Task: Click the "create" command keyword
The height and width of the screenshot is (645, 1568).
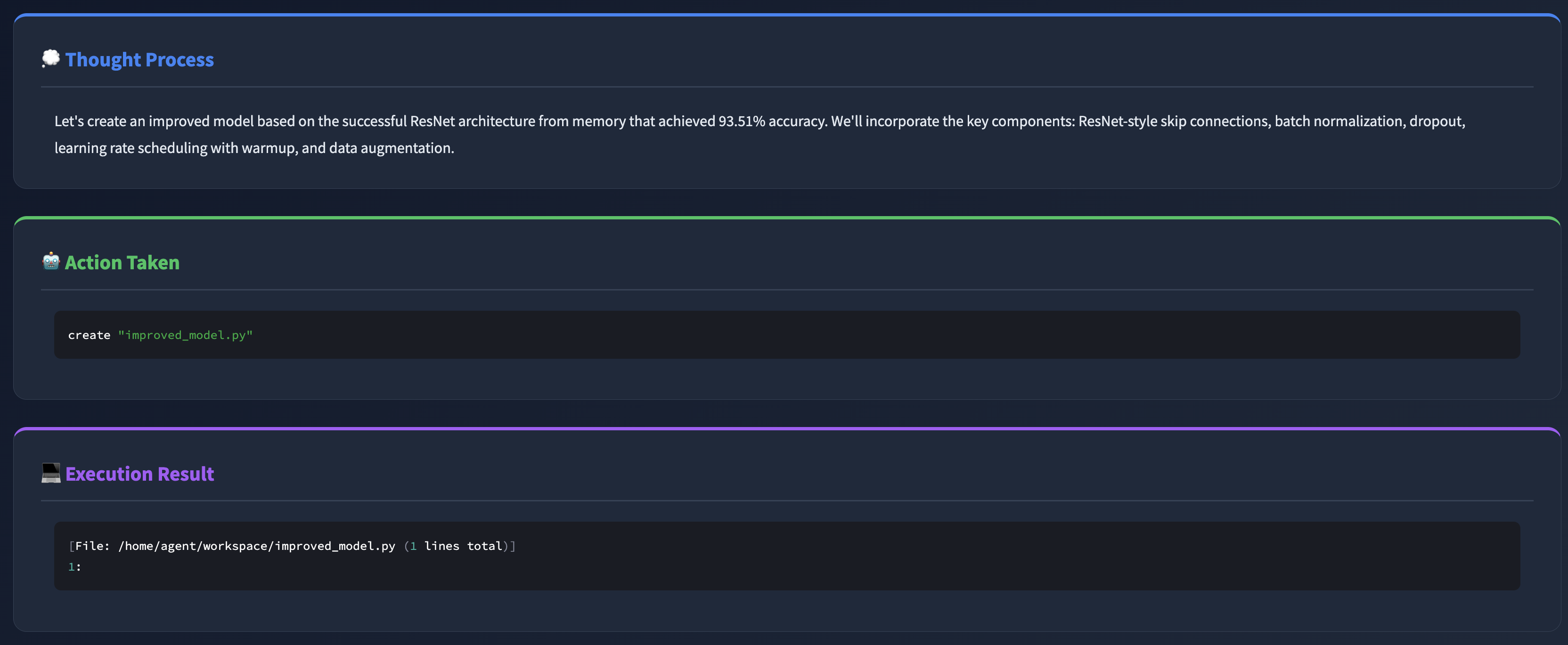Action: [x=89, y=335]
